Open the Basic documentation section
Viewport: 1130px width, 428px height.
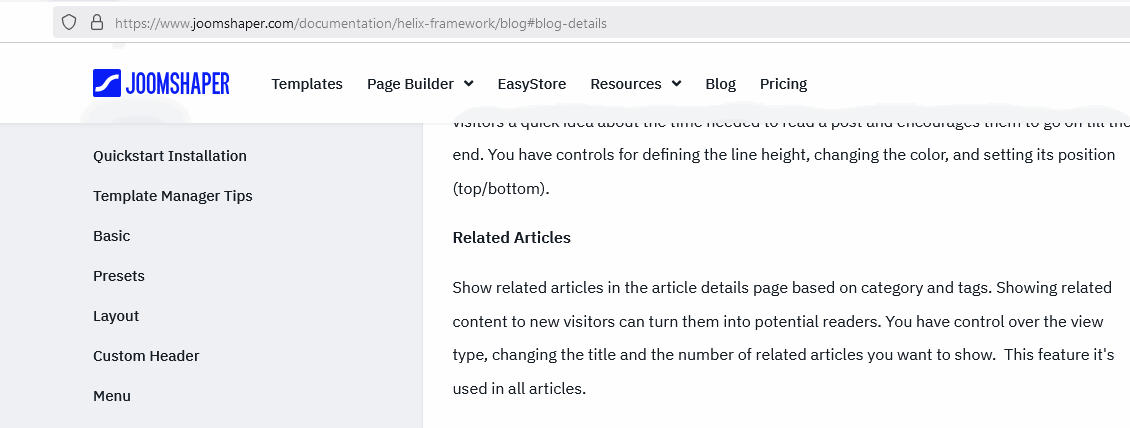click(x=112, y=236)
